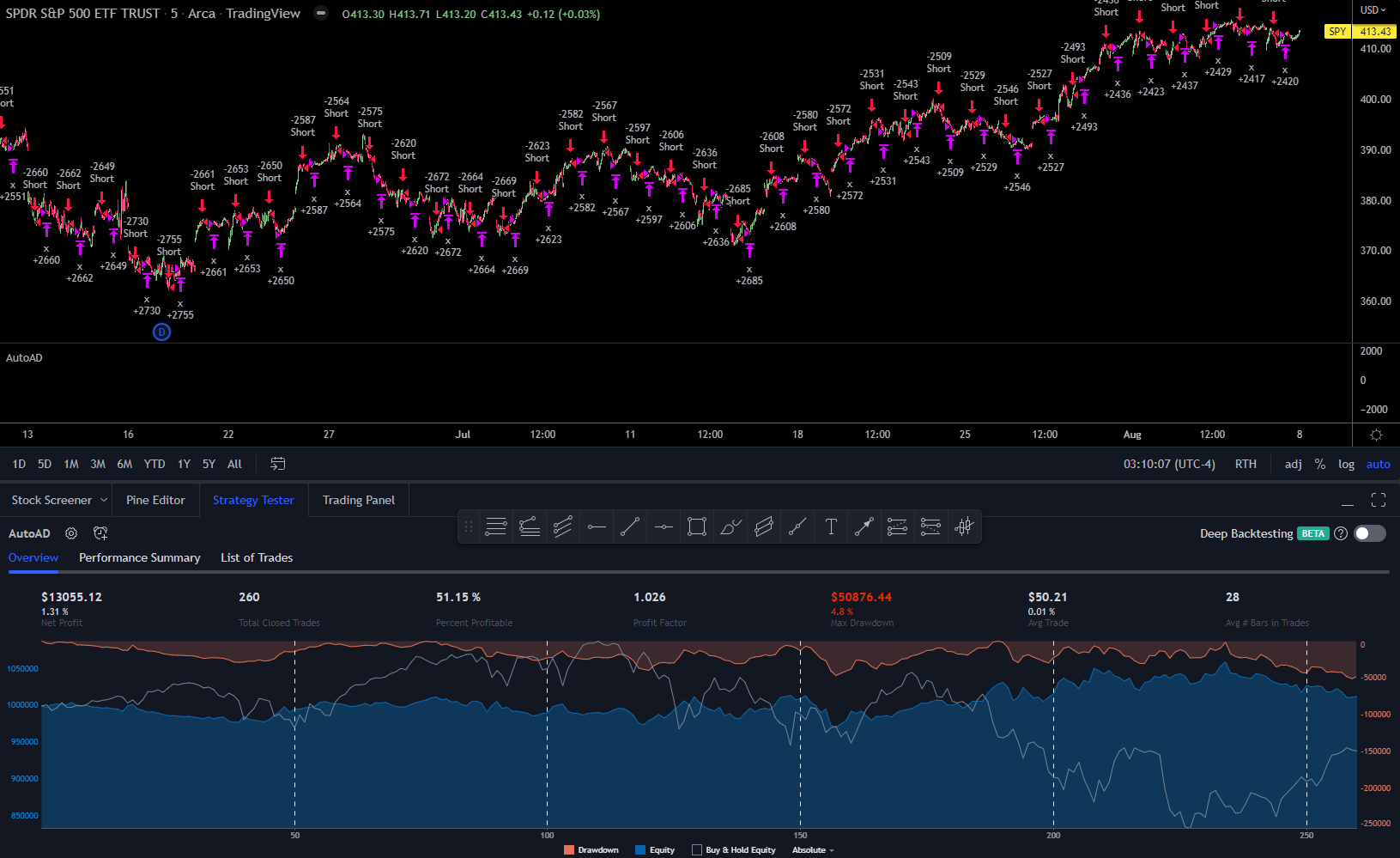Screen dimensions: 1400x858
Task: Select the horizontal ray tool
Action: (597, 526)
